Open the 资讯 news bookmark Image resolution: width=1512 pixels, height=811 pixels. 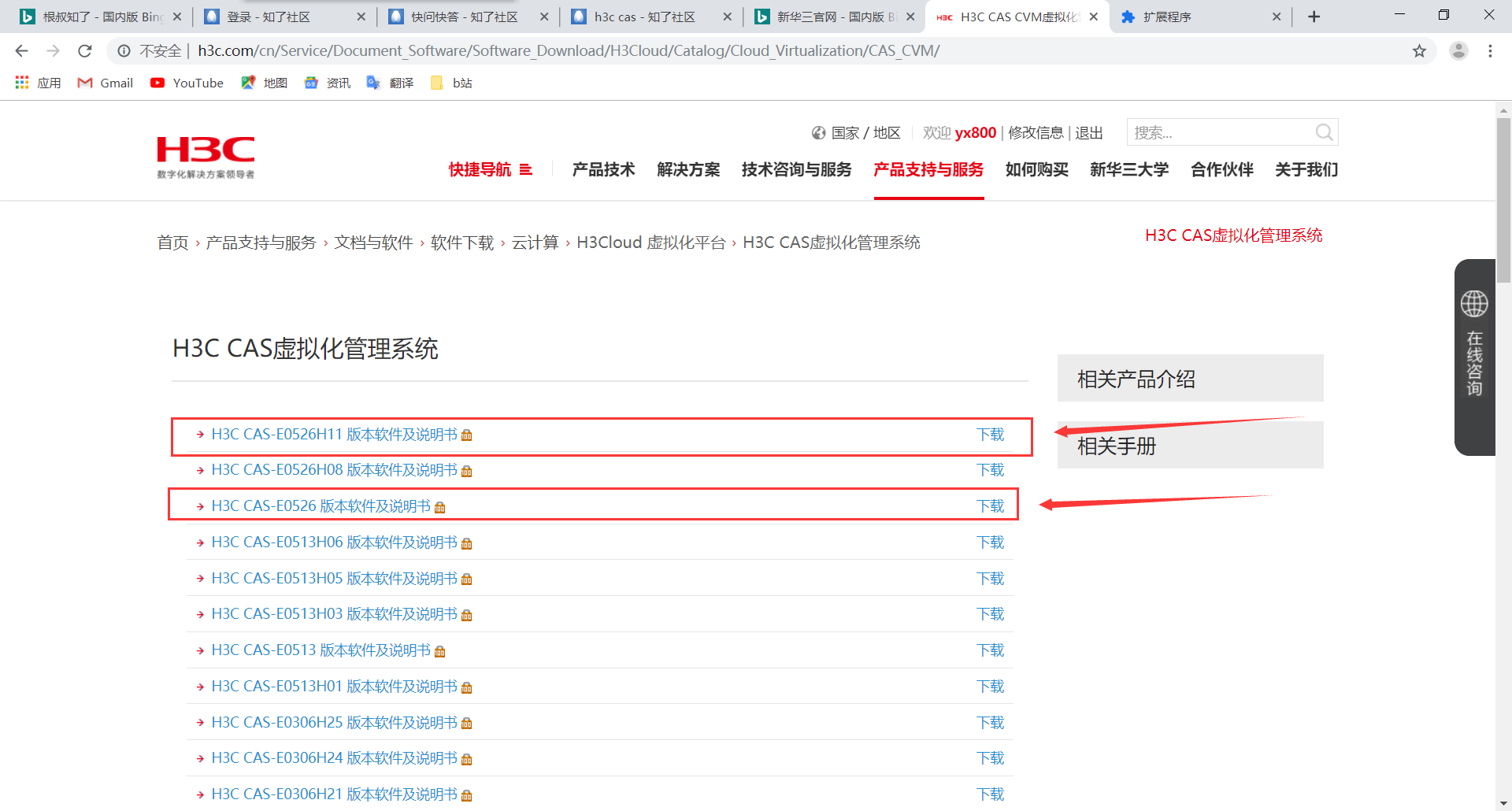click(x=328, y=83)
